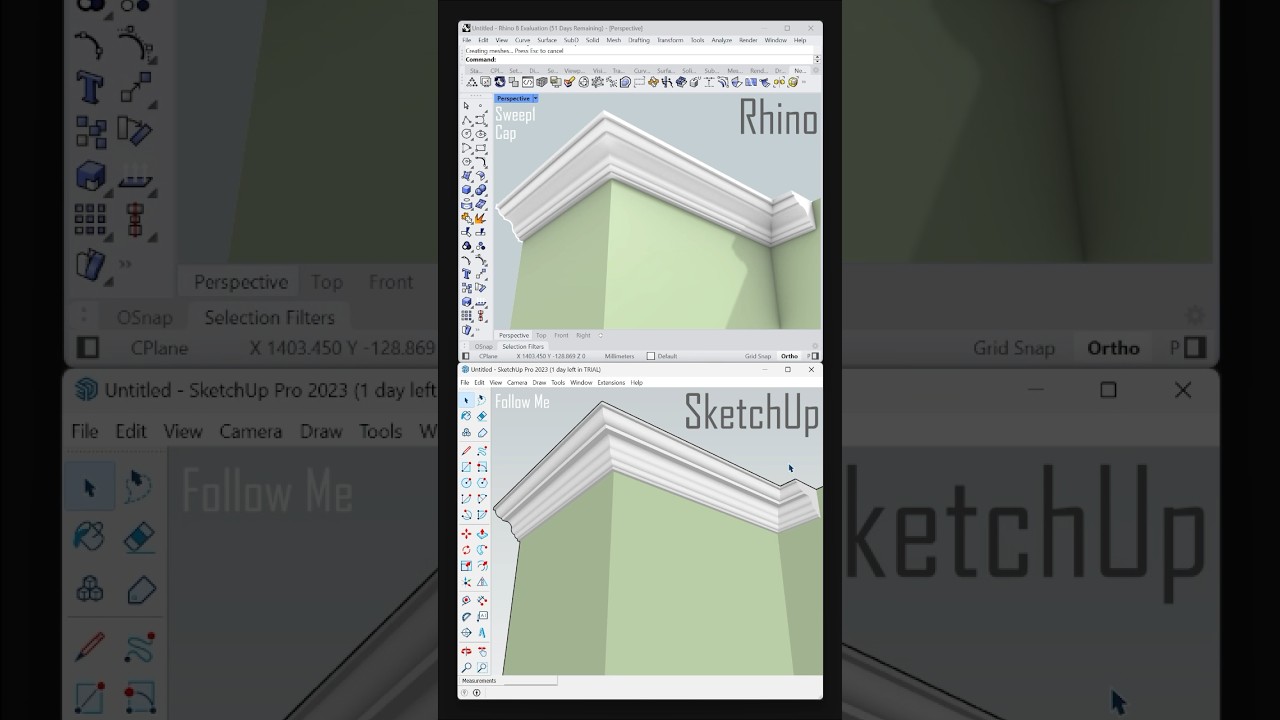The height and width of the screenshot is (720, 1280).
Task: Click the Boolean Union spheres icon in Rhino
Action: (481, 189)
